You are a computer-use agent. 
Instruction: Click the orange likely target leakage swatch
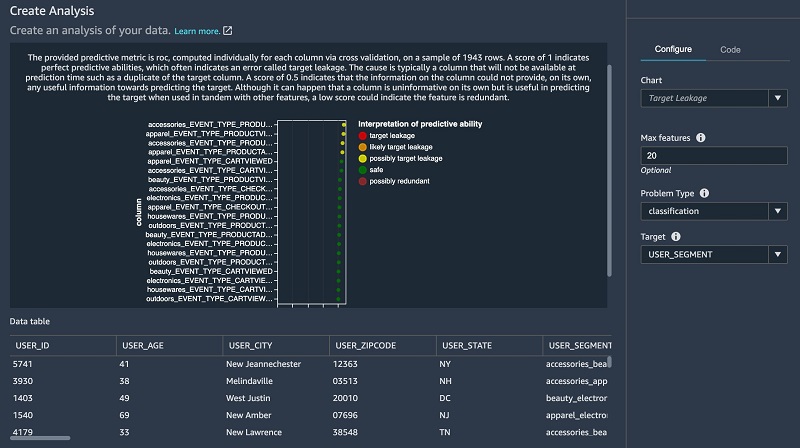[x=363, y=147]
